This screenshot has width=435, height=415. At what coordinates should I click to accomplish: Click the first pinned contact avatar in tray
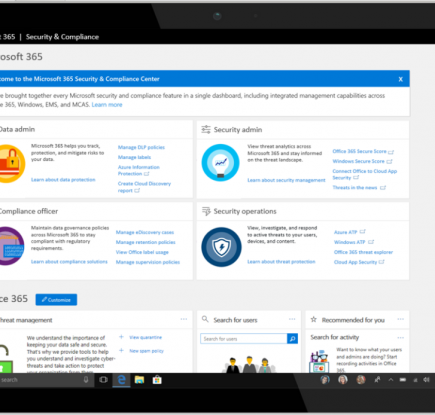coord(325,380)
